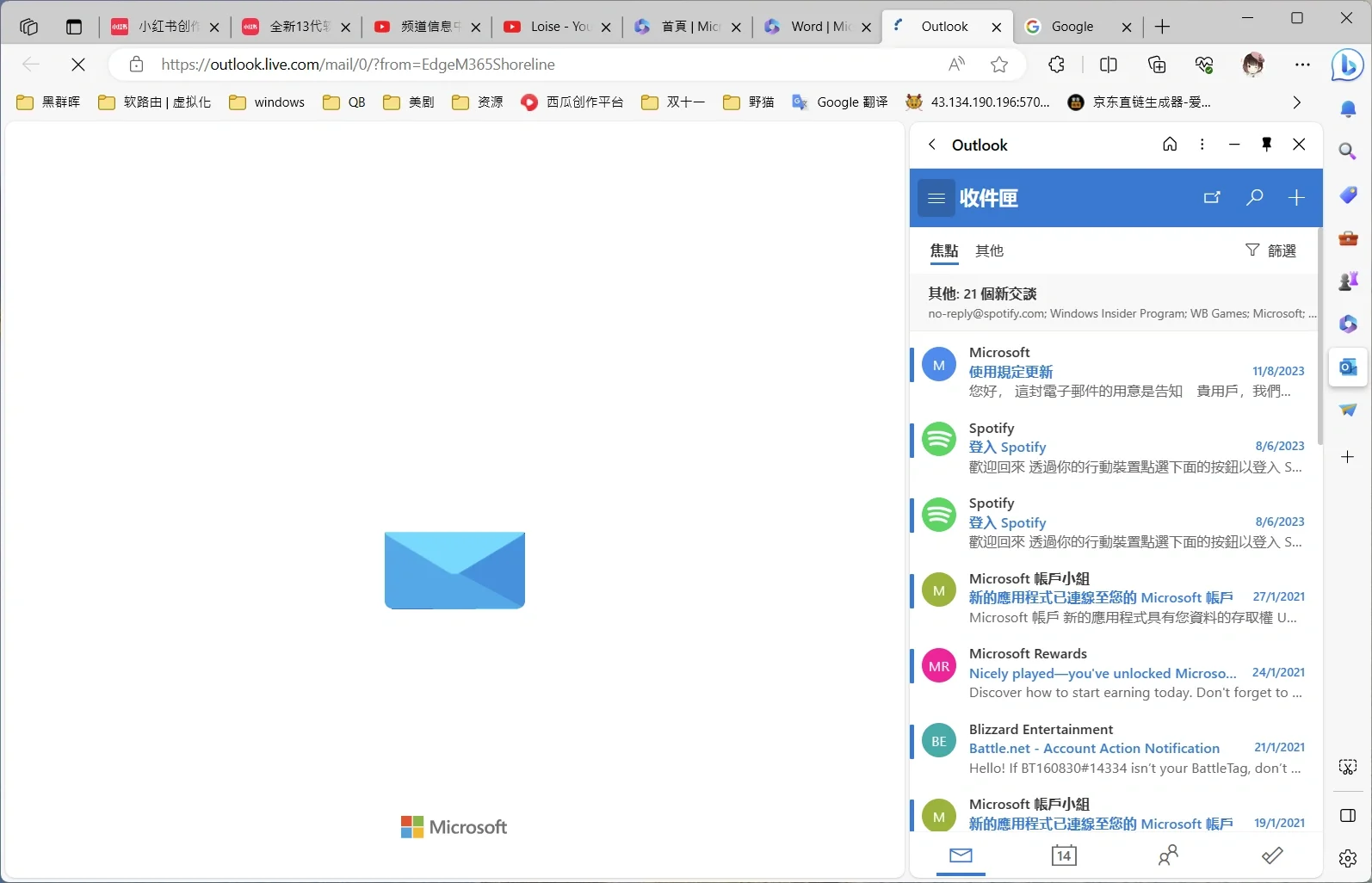Click the address bar URL
This screenshot has width=1372, height=883.
click(358, 64)
